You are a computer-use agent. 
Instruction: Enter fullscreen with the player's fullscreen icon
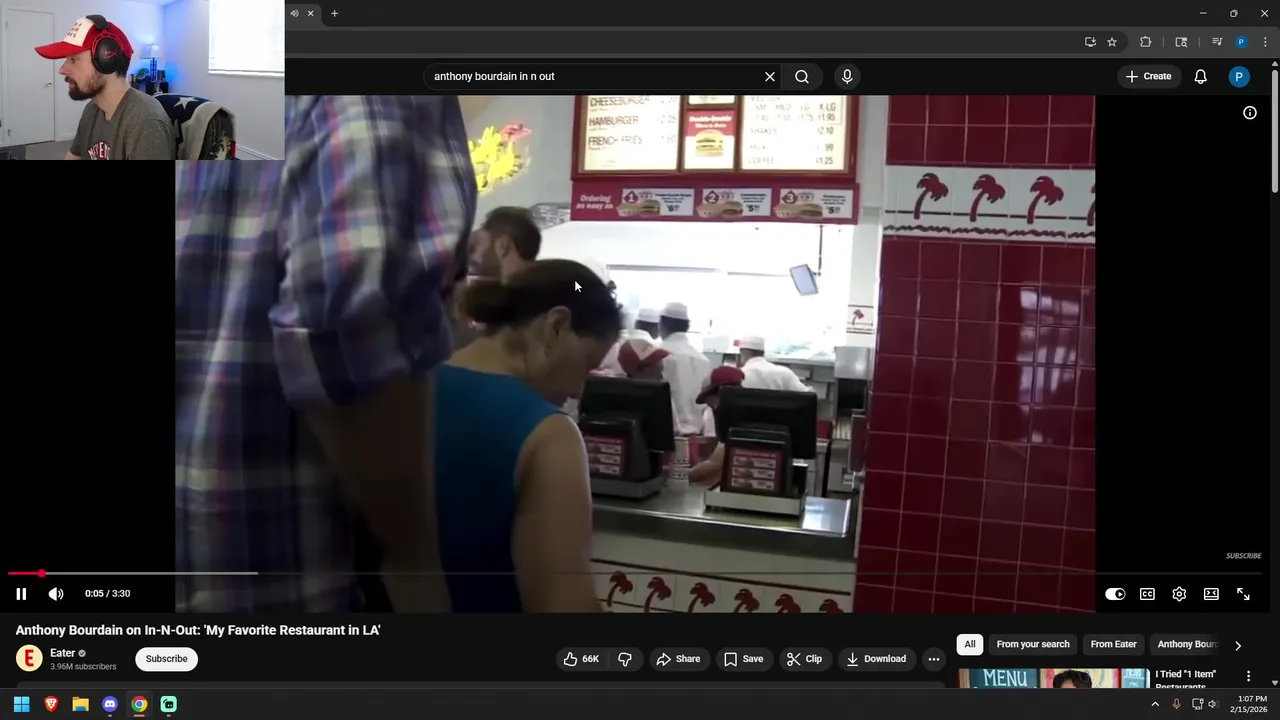(x=1243, y=594)
